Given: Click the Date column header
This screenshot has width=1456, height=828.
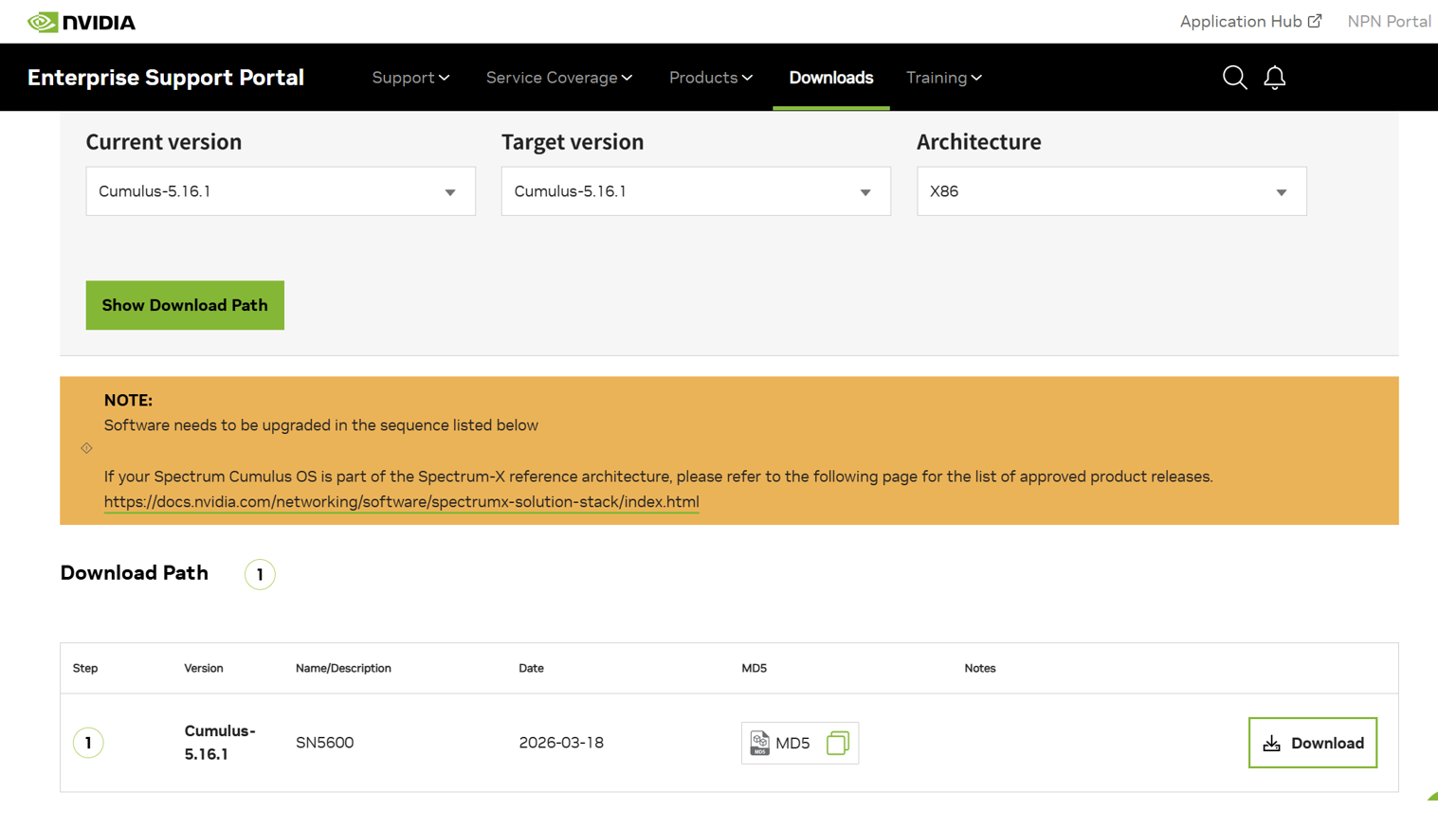Looking at the screenshot, I should point(531,669).
